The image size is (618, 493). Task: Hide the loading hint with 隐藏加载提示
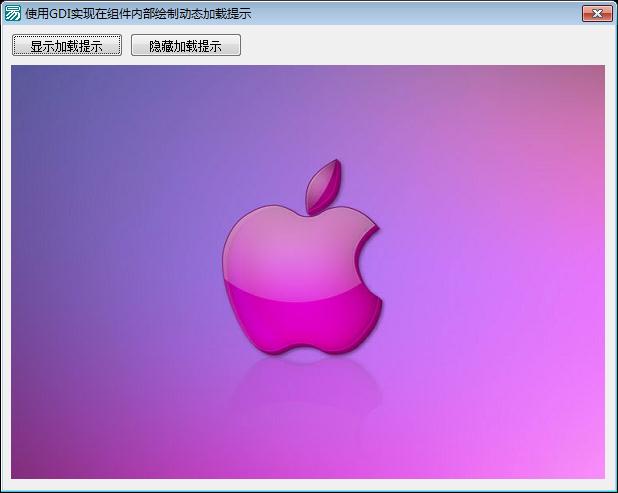click(x=186, y=45)
